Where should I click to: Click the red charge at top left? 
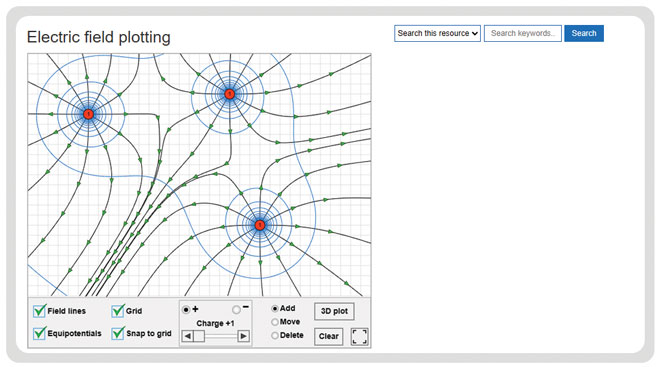88,114
